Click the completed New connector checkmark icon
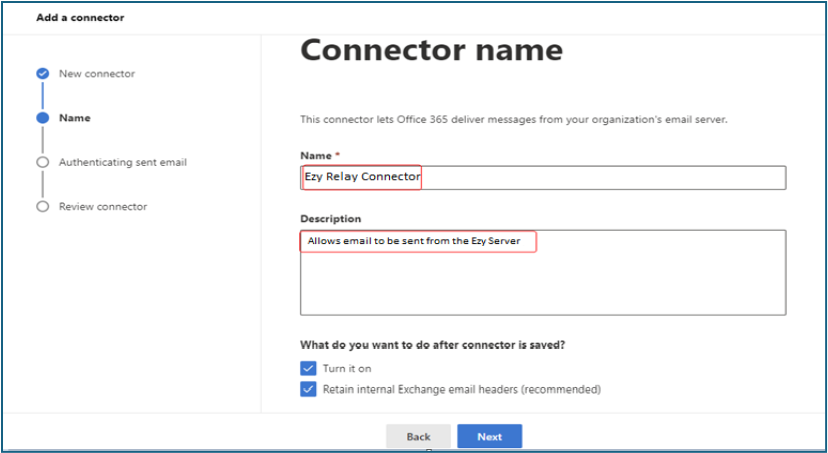 pos(43,74)
